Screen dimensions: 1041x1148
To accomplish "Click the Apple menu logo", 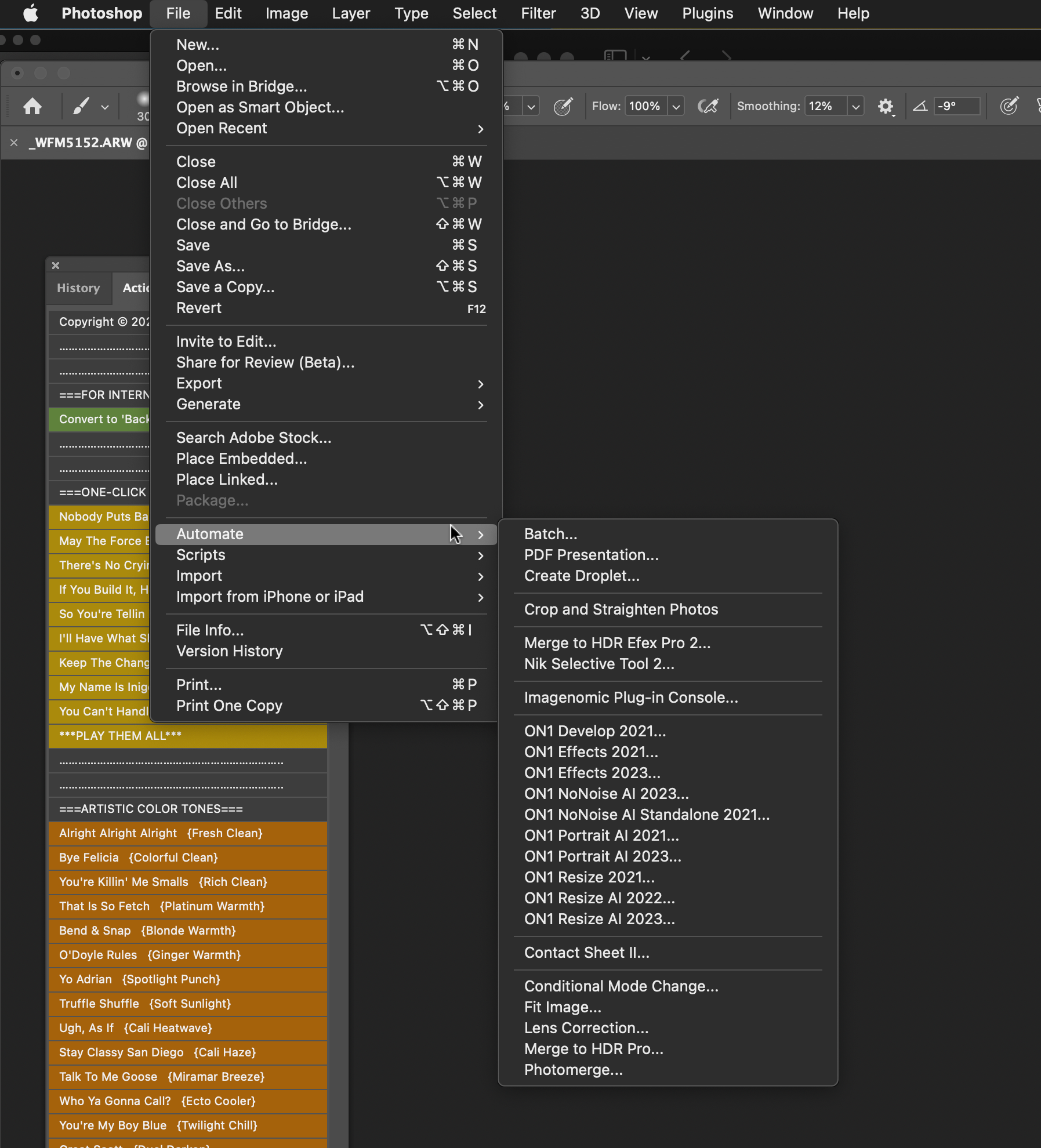I will point(31,13).
